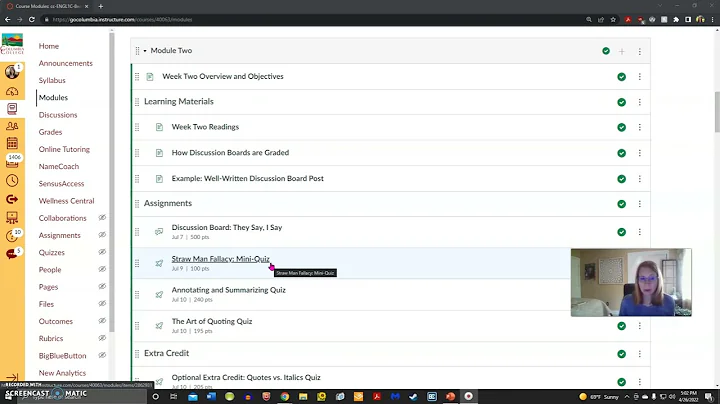Open Syllabus in course menu
The image size is (720, 404).
coord(52,80)
